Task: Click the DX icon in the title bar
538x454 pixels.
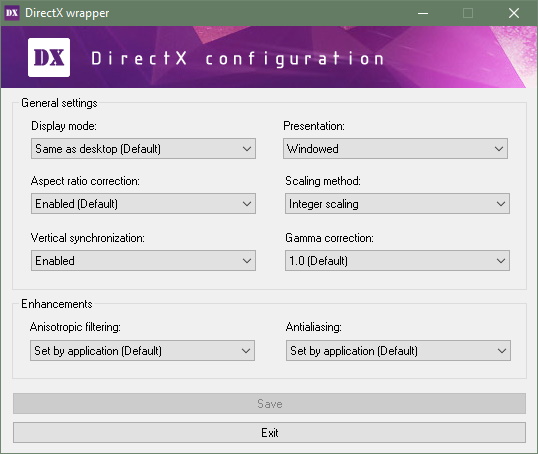Action: tap(12, 13)
